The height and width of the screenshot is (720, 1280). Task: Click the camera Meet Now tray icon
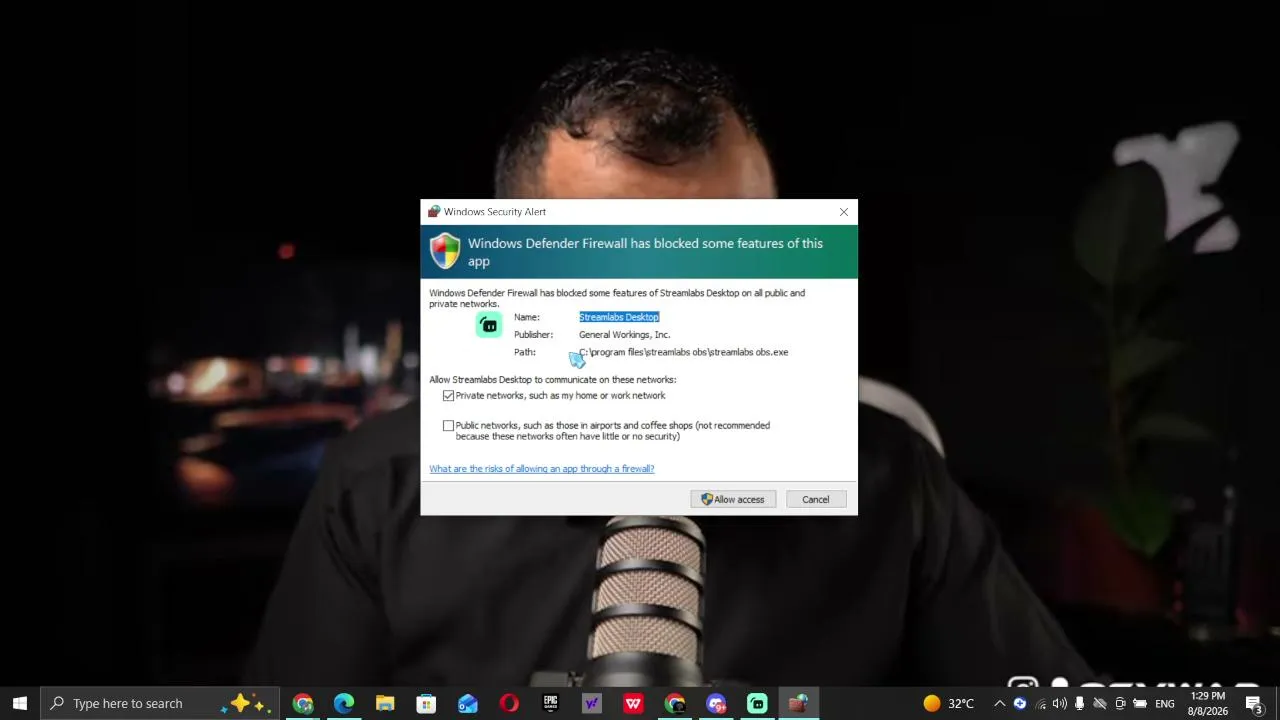(1120, 703)
